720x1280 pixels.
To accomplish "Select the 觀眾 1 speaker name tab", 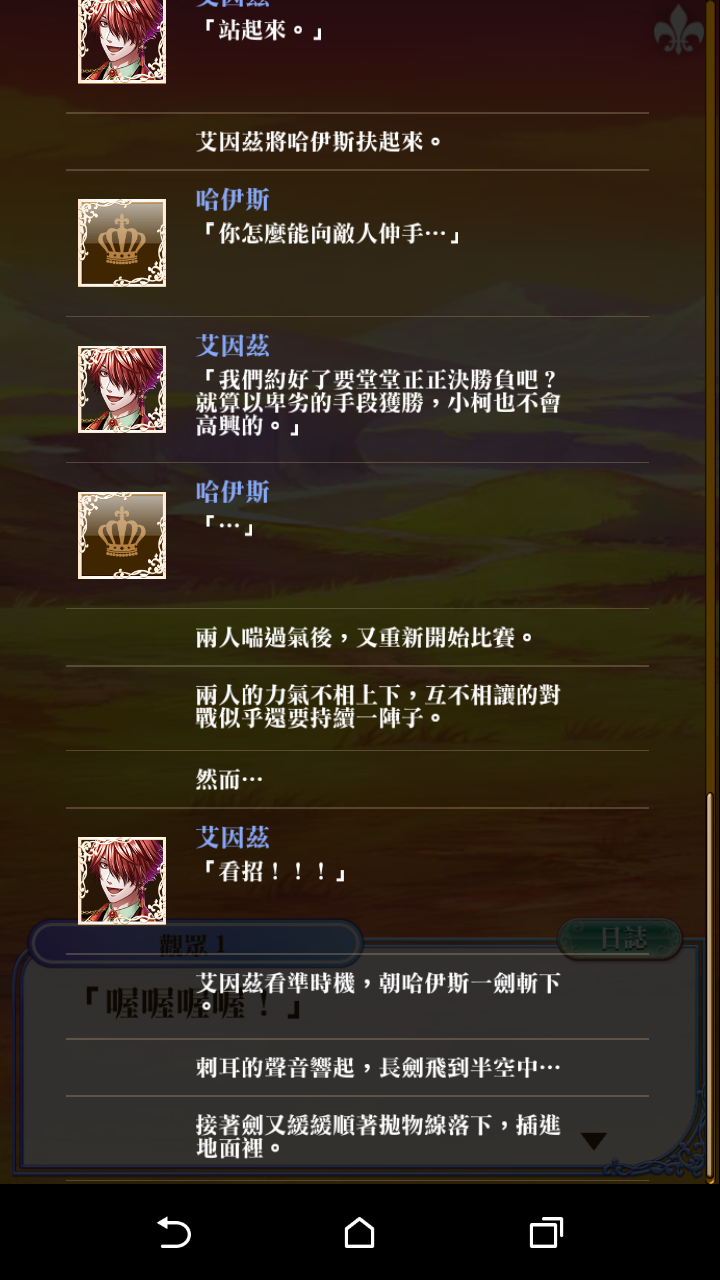I will coord(196,944).
